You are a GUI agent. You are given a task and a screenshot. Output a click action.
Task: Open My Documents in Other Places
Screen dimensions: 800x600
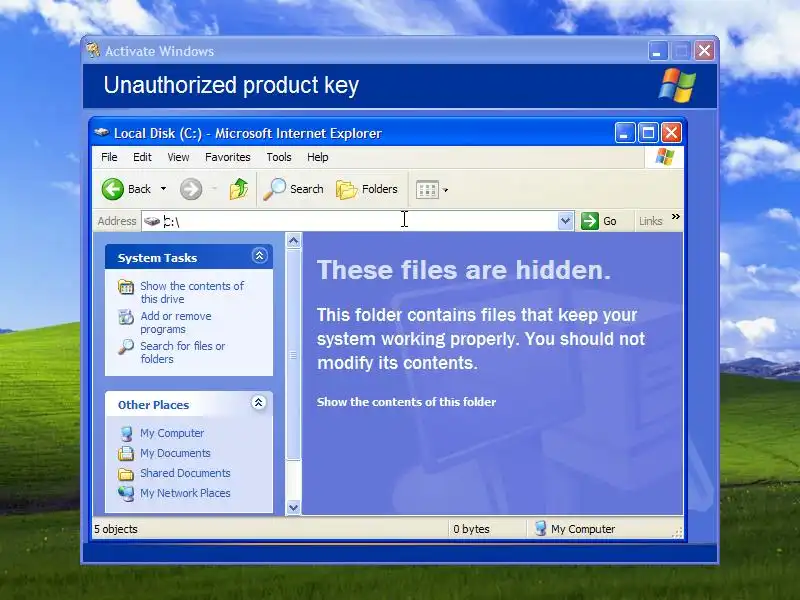click(175, 453)
